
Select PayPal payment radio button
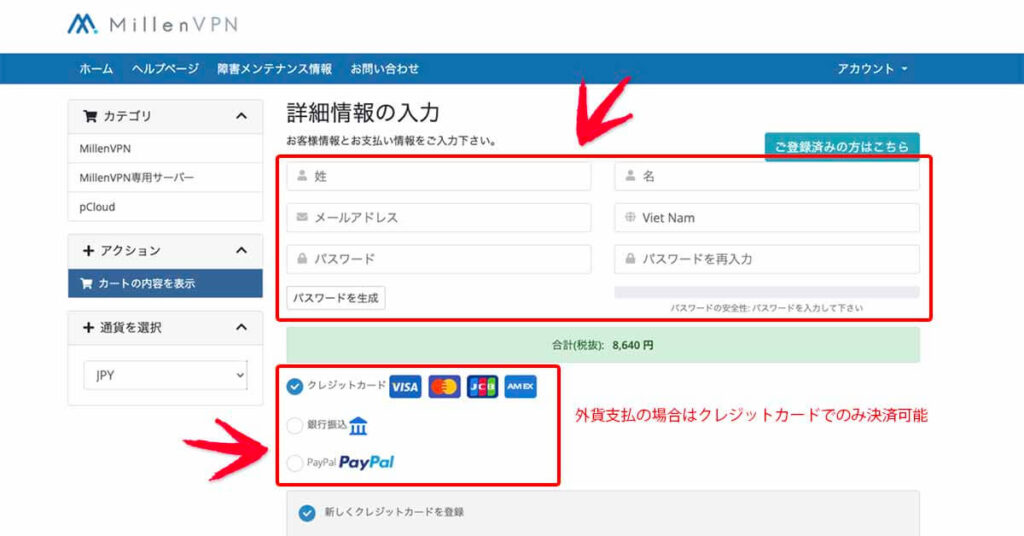pyautogui.click(x=295, y=463)
